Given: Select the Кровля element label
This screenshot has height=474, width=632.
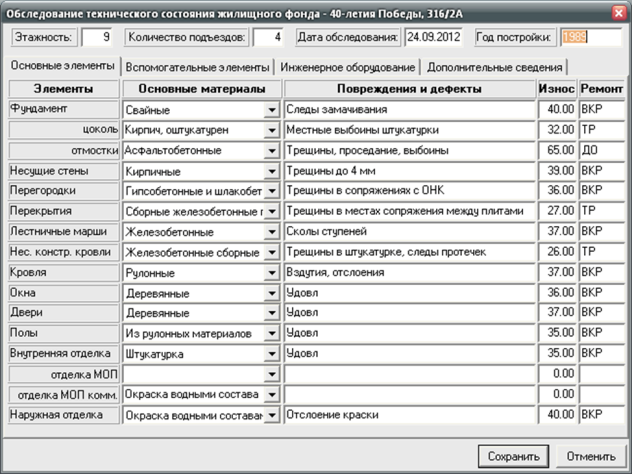Looking at the screenshot, I should [x=64, y=273].
